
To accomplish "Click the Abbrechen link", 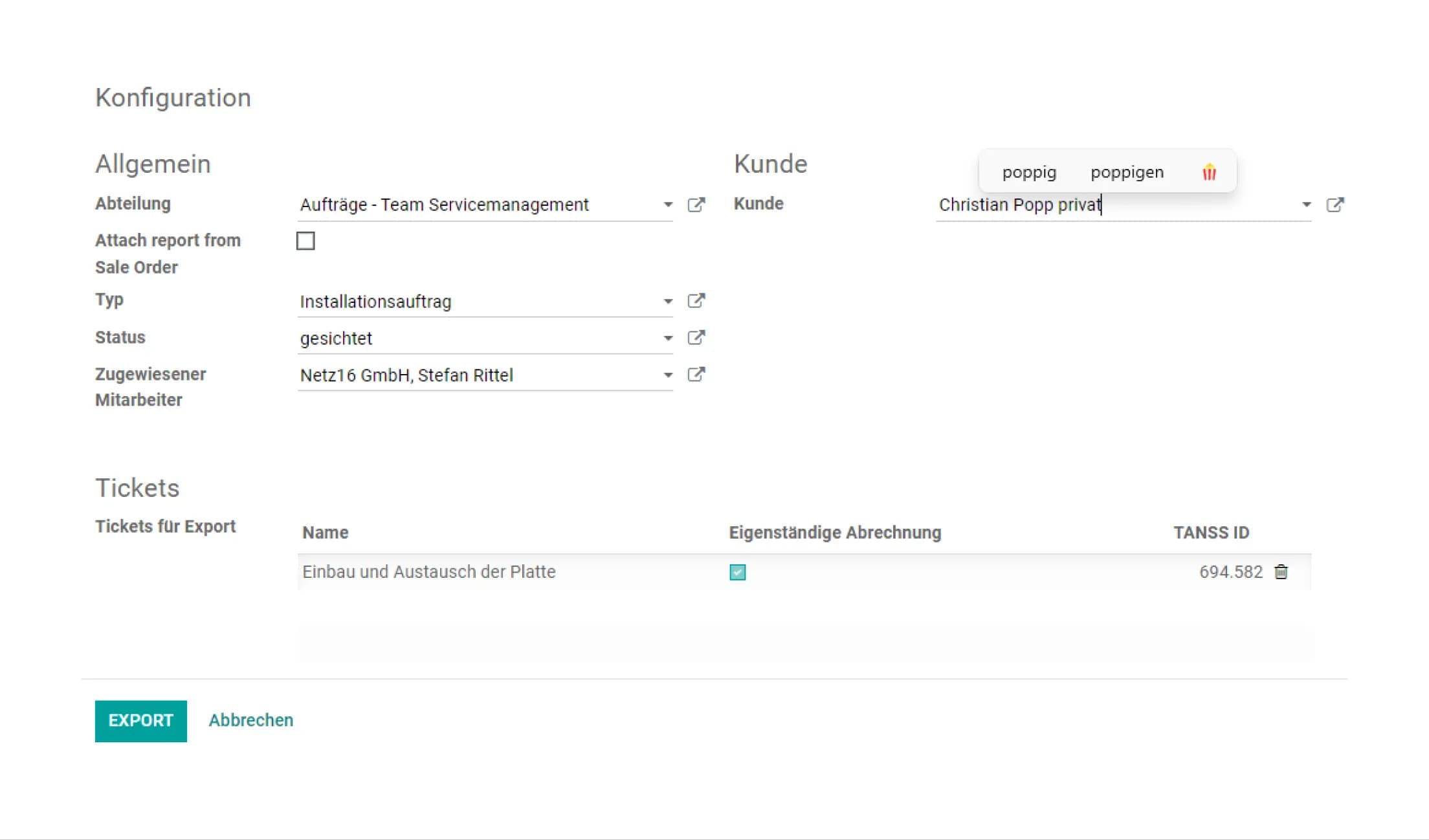I will [x=250, y=720].
